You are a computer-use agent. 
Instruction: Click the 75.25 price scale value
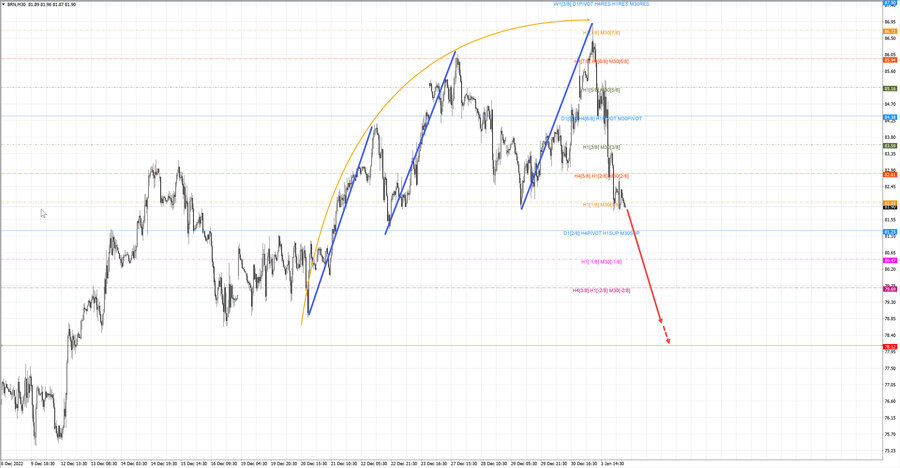890,451
